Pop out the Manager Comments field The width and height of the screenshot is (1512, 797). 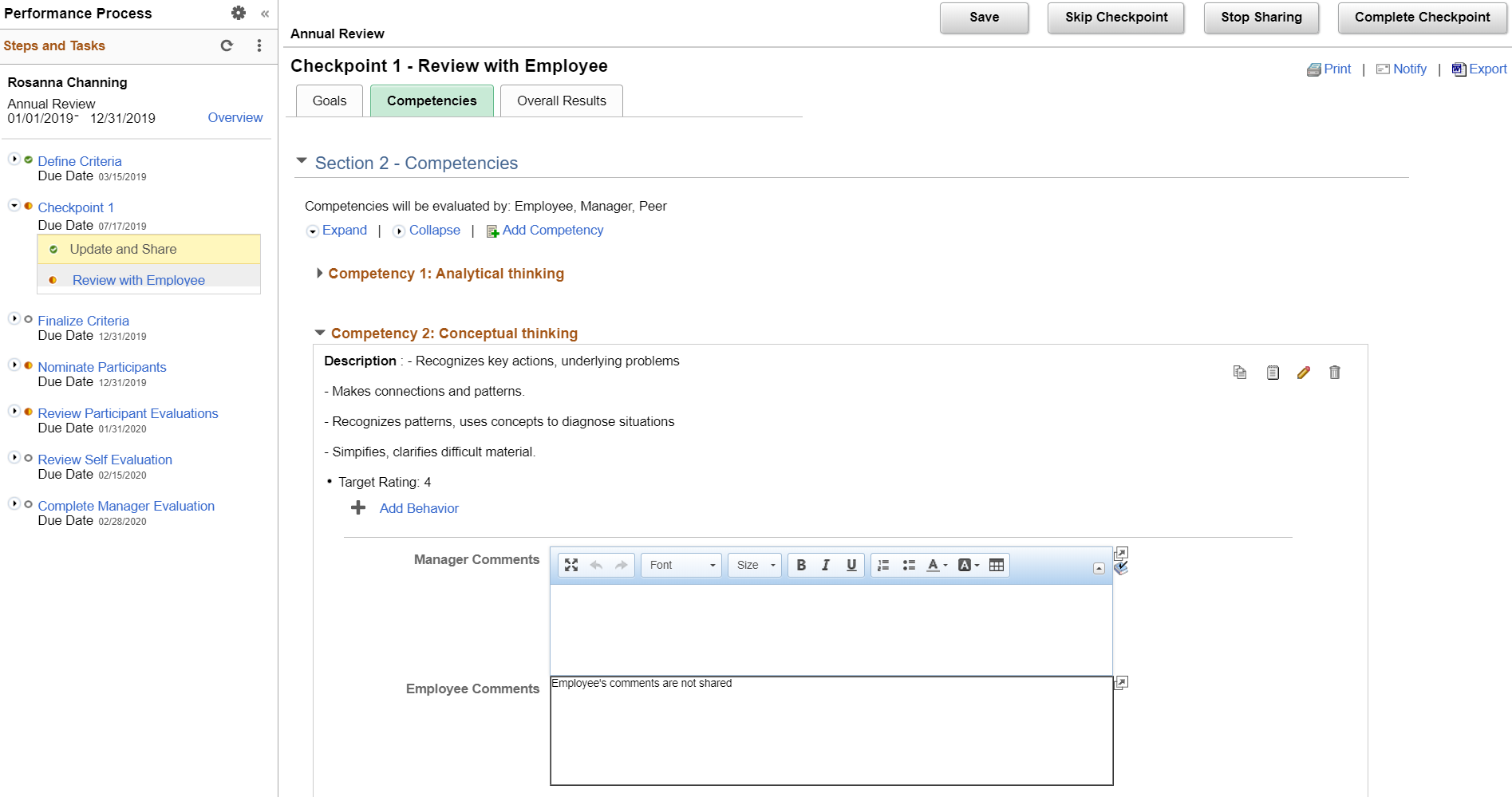(x=1121, y=553)
